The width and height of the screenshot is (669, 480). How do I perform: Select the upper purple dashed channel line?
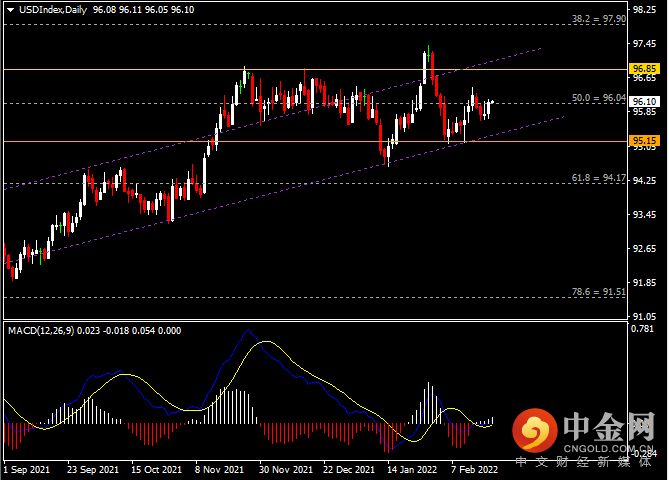(273, 119)
